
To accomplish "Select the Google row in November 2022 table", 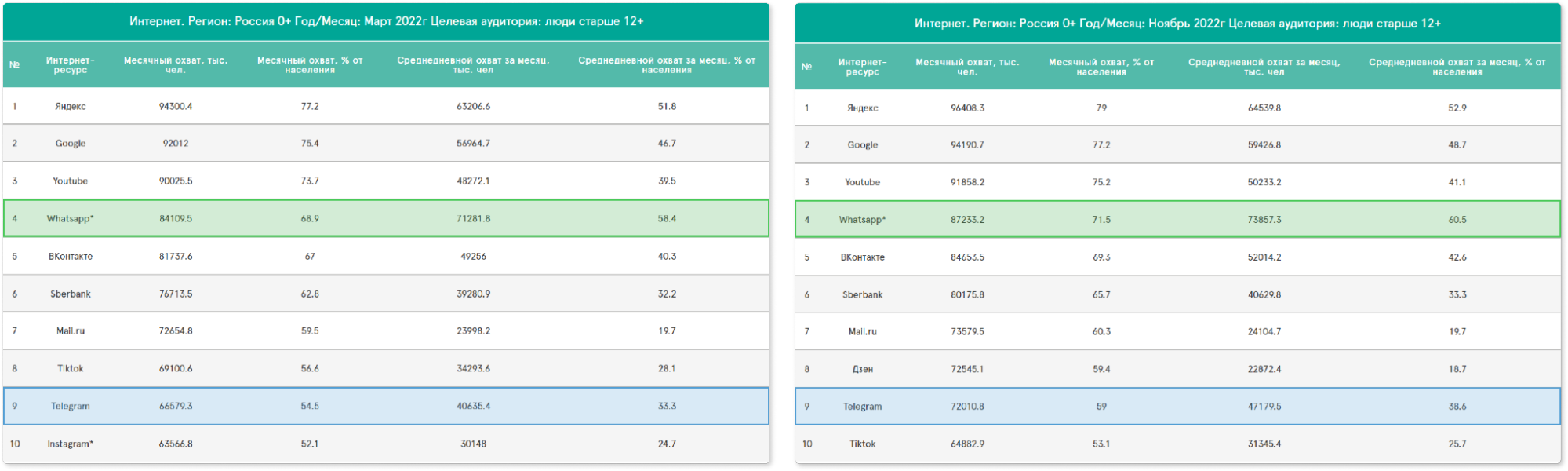I will coord(862,144).
